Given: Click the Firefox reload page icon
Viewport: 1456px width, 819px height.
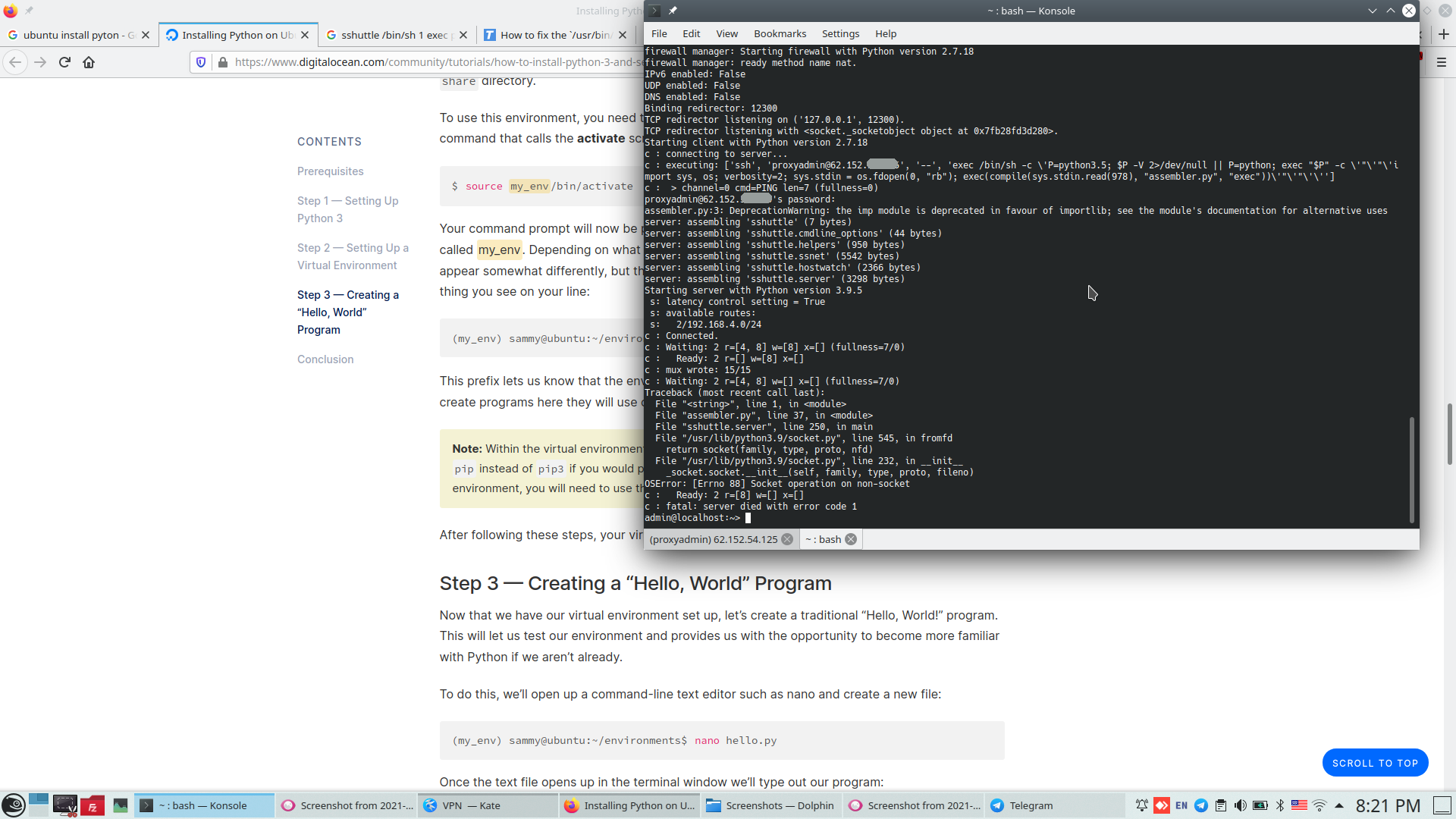Looking at the screenshot, I should [64, 62].
